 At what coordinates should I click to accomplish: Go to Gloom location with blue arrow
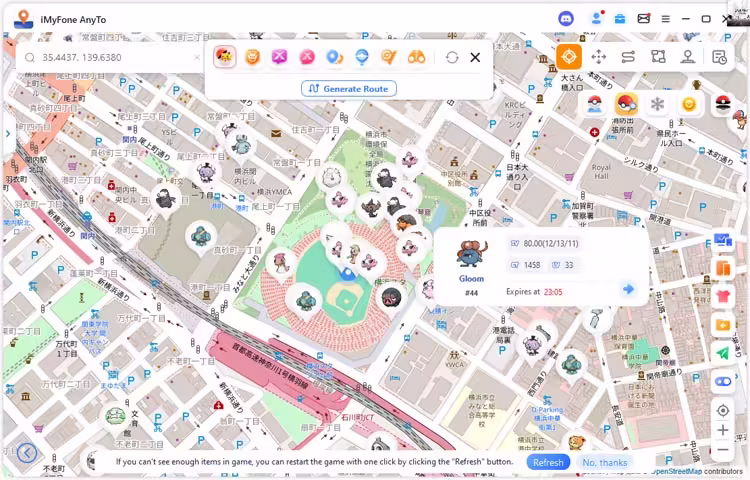tap(628, 289)
